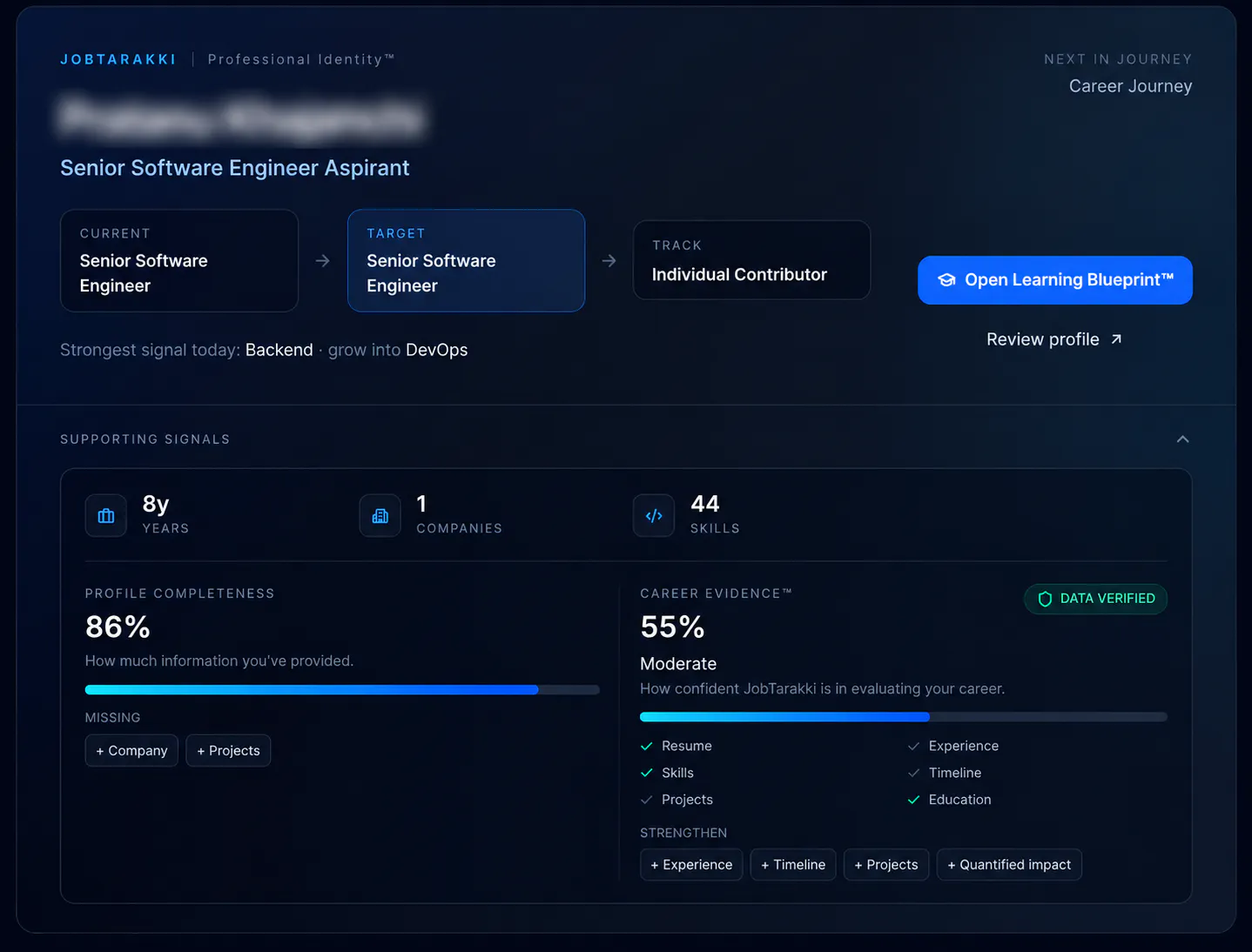
Task: Click the arrow between Target and Track cards
Action: point(609,261)
